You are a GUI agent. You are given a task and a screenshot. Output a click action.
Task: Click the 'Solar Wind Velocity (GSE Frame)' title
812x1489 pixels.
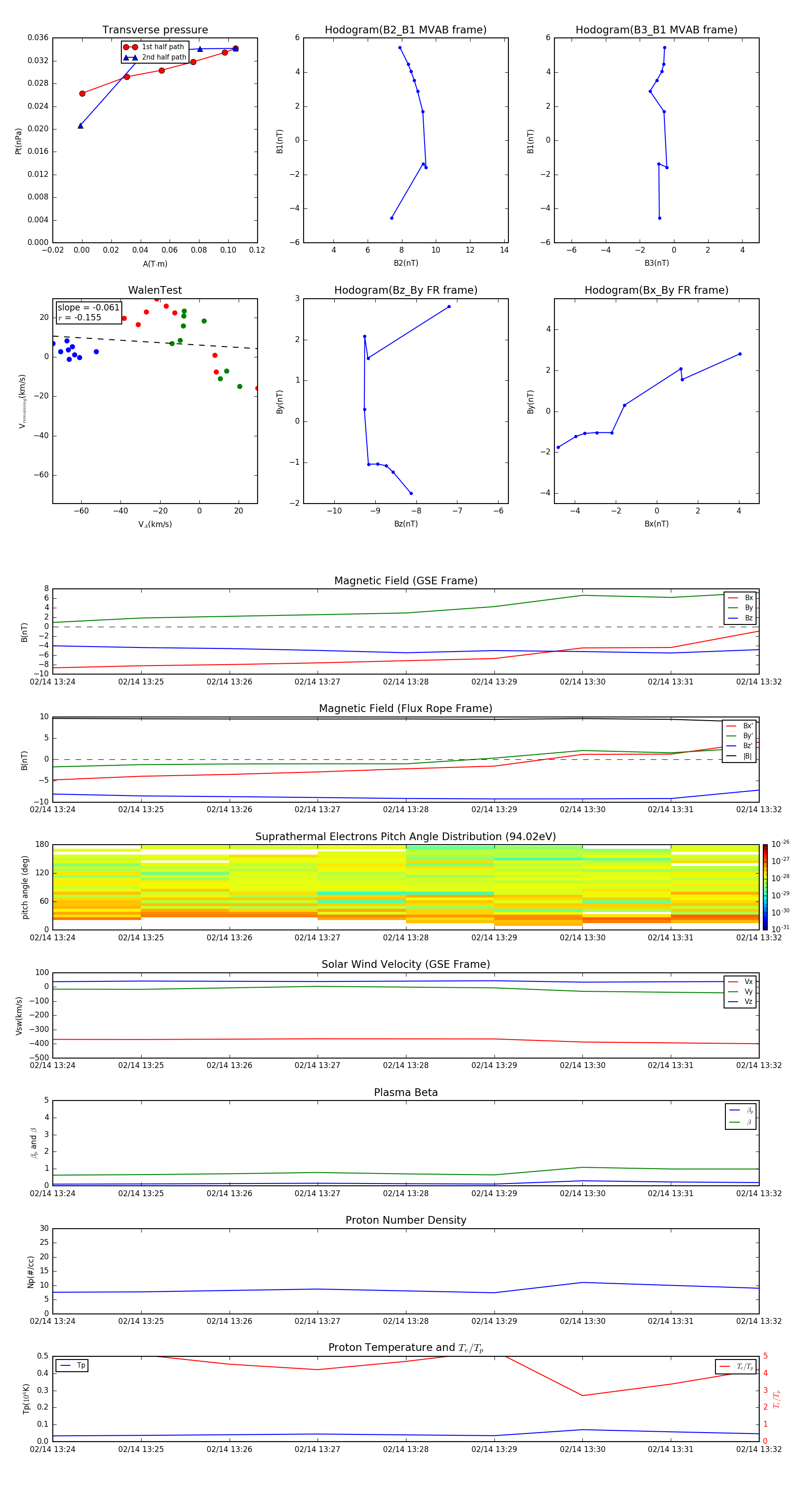[406, 965]
